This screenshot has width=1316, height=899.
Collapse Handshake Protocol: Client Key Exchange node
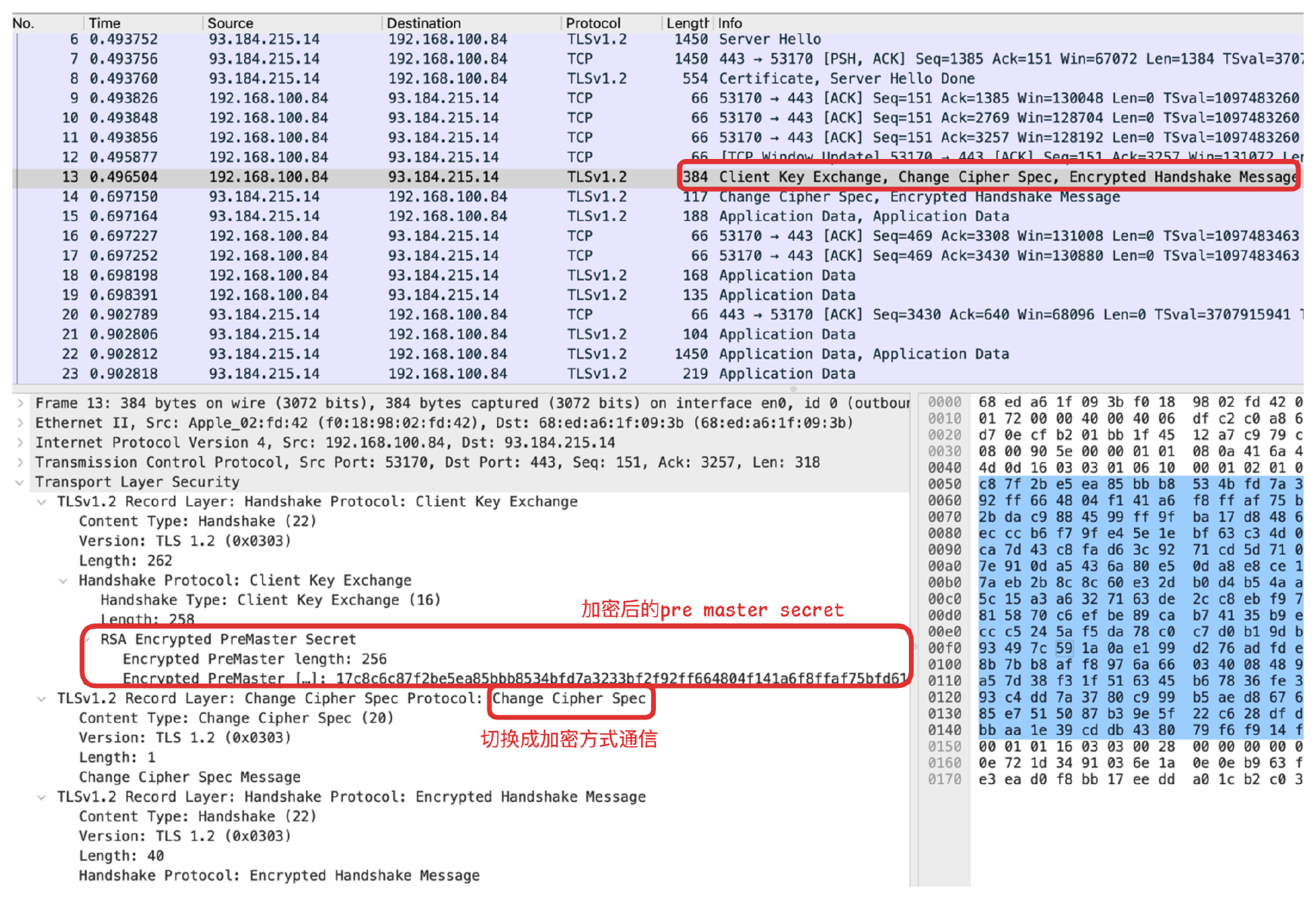tap(63, 581)
